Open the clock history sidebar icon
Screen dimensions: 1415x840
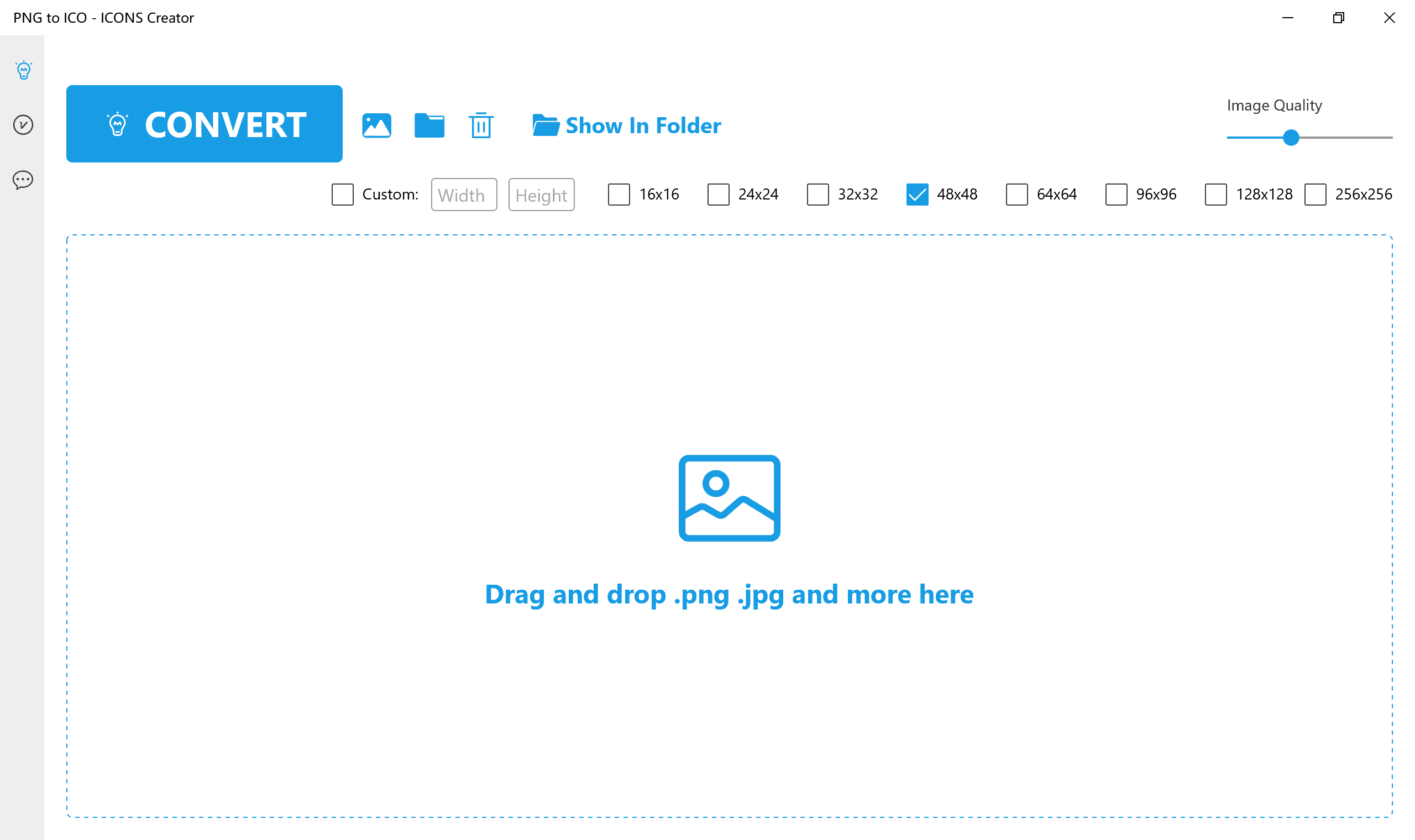[x=23, y=124]
